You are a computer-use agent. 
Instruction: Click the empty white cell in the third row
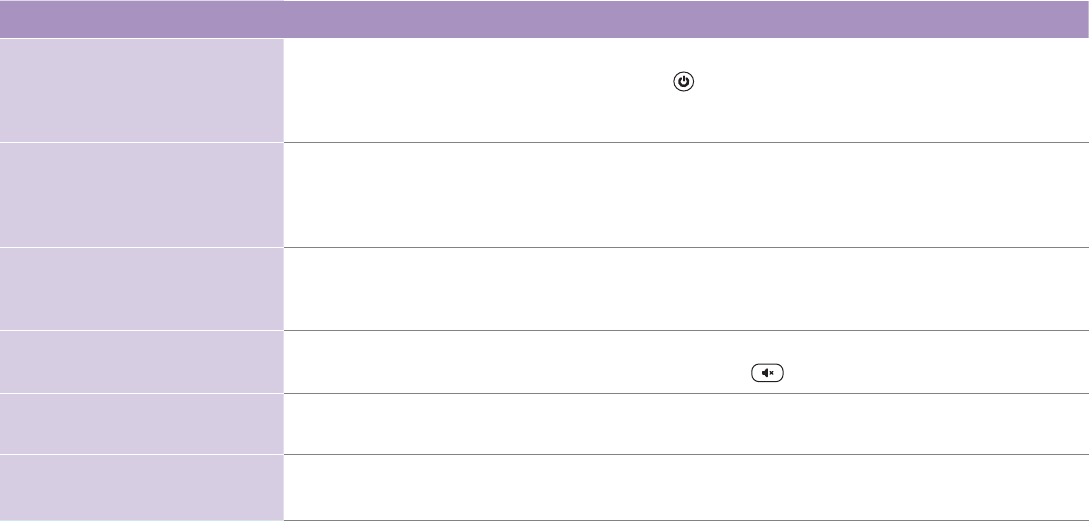686,289
